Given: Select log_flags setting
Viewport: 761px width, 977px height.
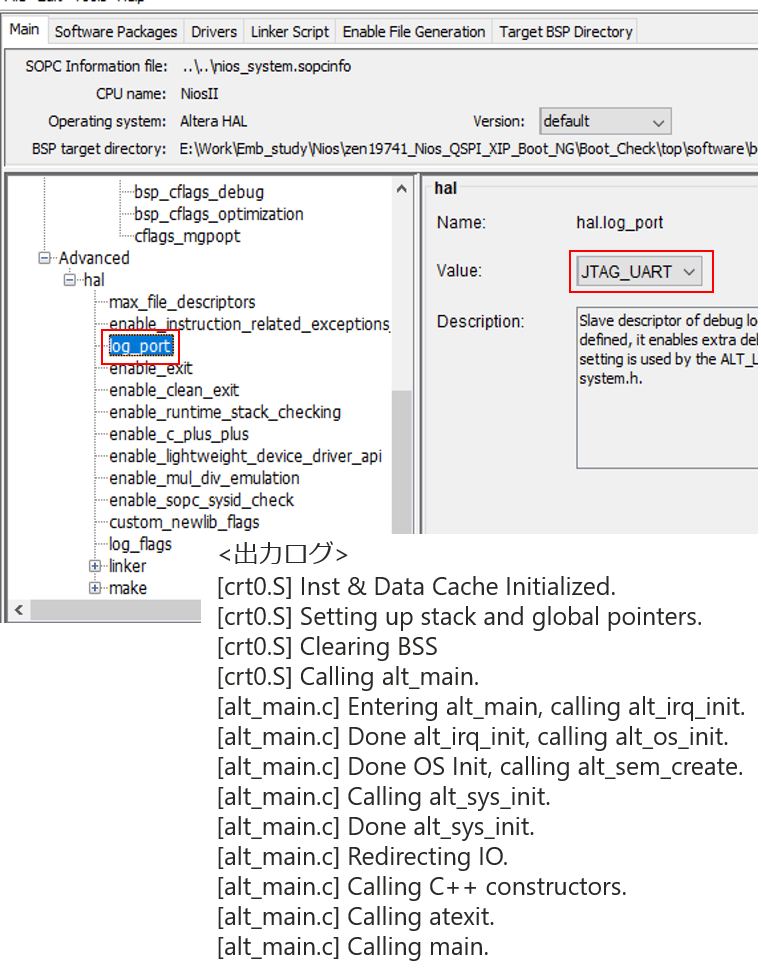Looking at the screenshot, I should click(140, 544).
